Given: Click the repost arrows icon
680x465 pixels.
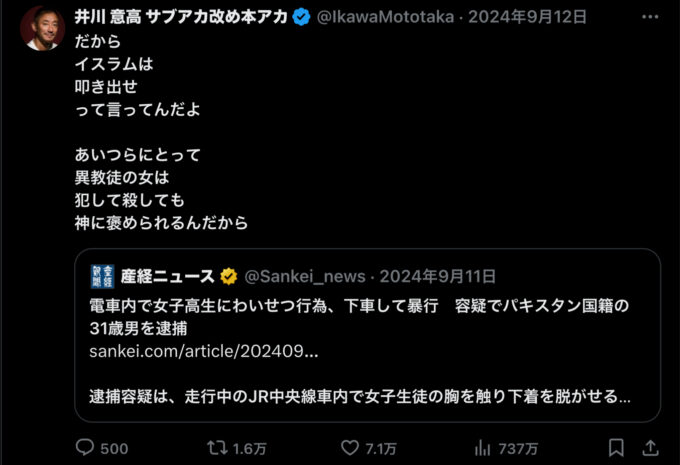Looking at the screenshot, I should coord(217,448).
